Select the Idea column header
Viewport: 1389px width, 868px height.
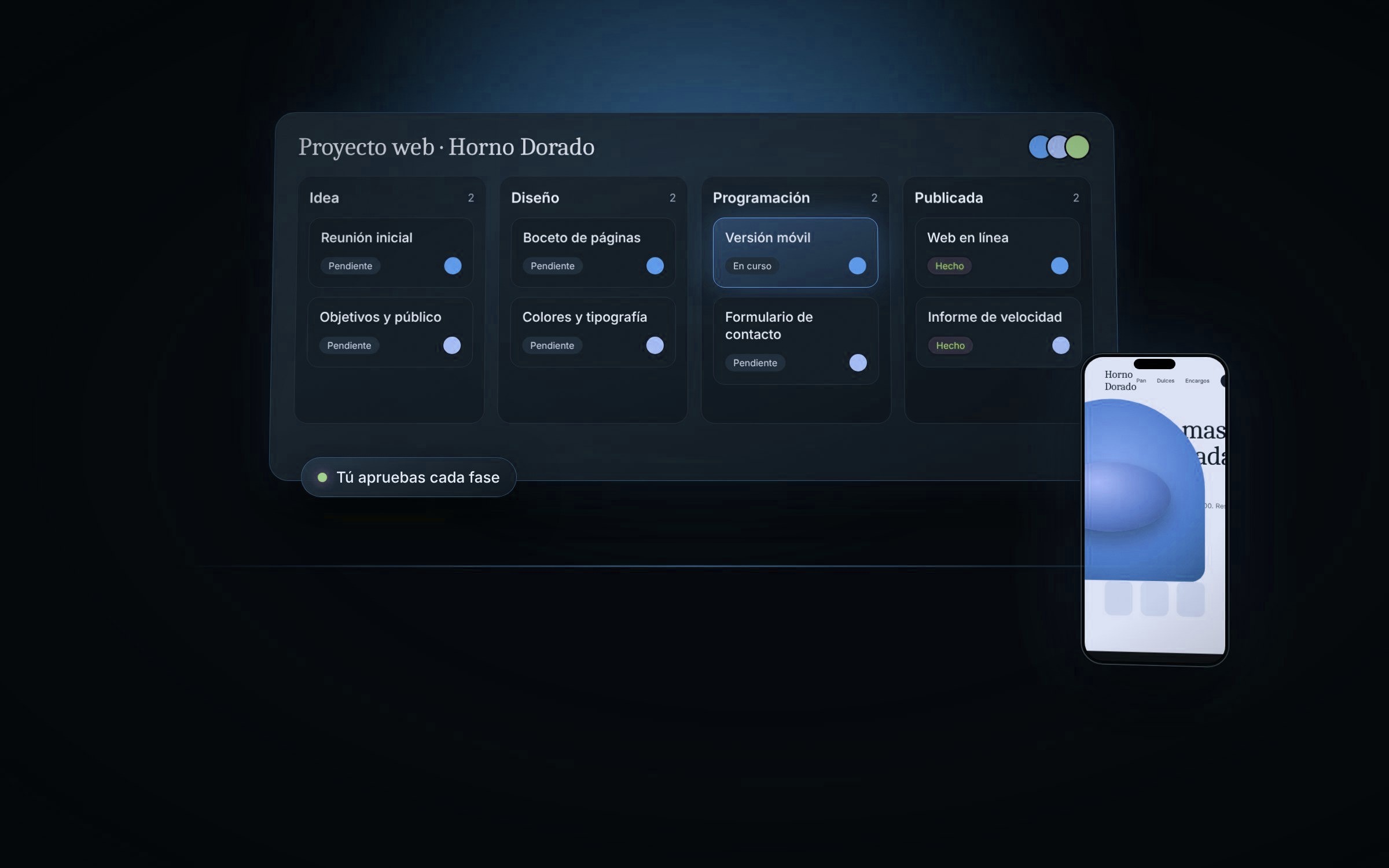324,198
